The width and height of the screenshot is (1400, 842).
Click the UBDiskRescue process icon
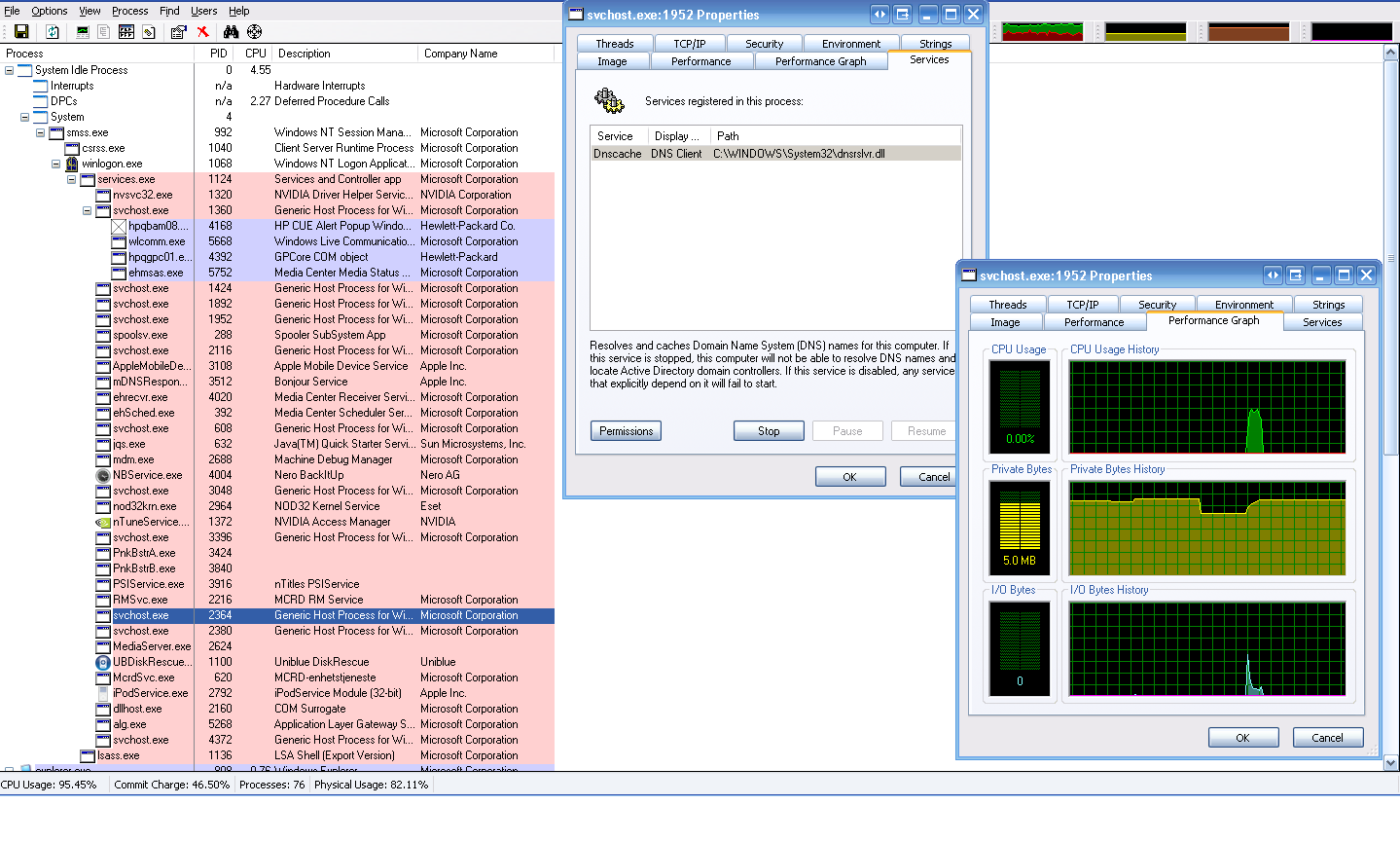coord(103,662)
